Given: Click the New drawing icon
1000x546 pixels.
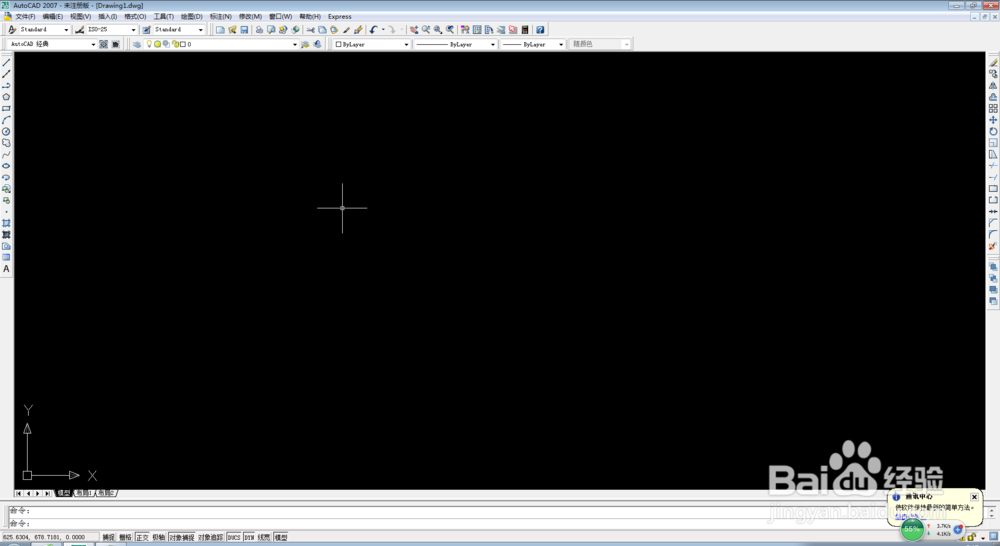Looking at the screenshot, I should 220,30.
